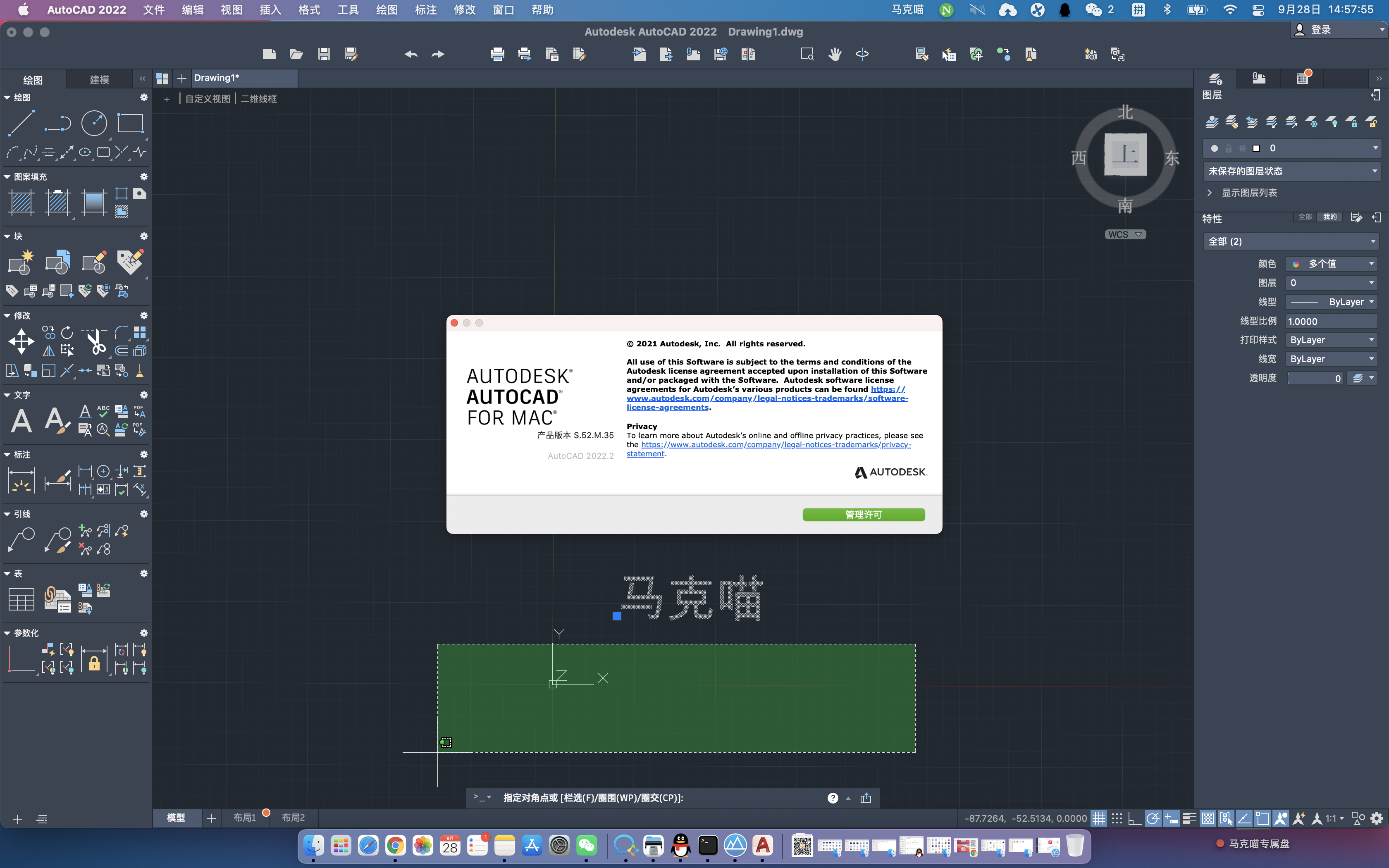Image resolution: width=1389 pixels, height=868 pixels.
Task: Open the 插入 menu
Action: pyautogui.click(x=270, y=10)
